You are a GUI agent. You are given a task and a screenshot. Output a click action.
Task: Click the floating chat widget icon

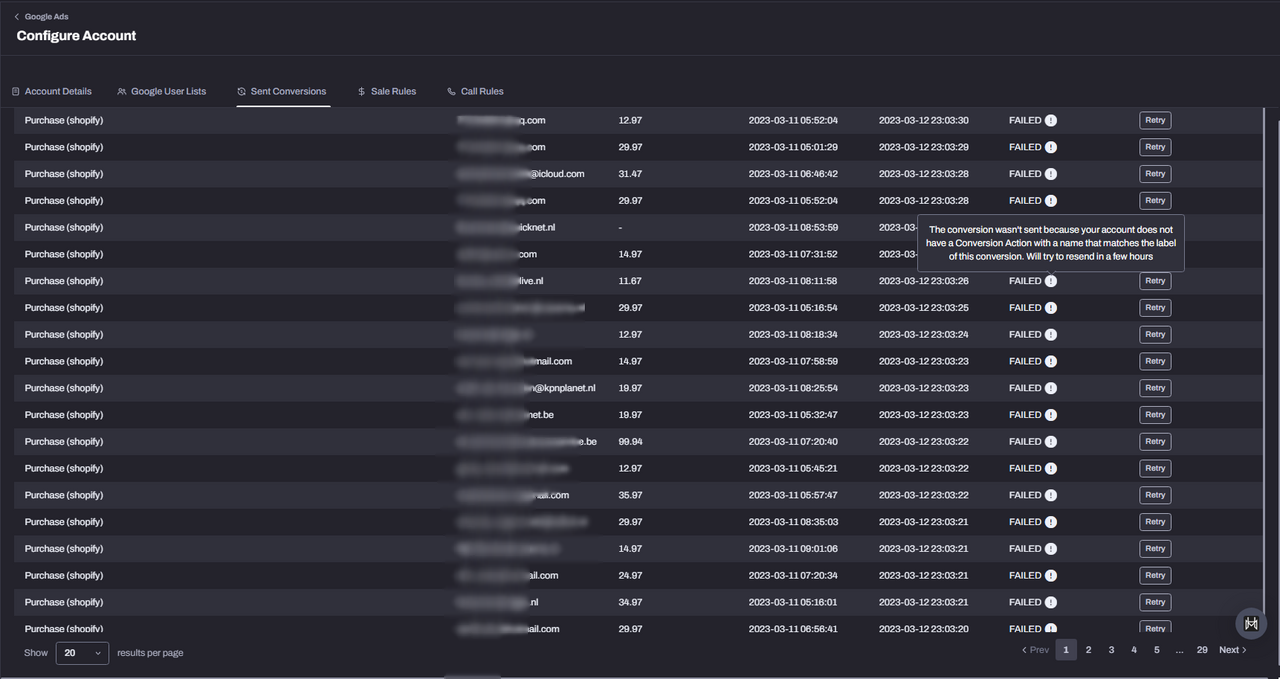click(1251, 624)
